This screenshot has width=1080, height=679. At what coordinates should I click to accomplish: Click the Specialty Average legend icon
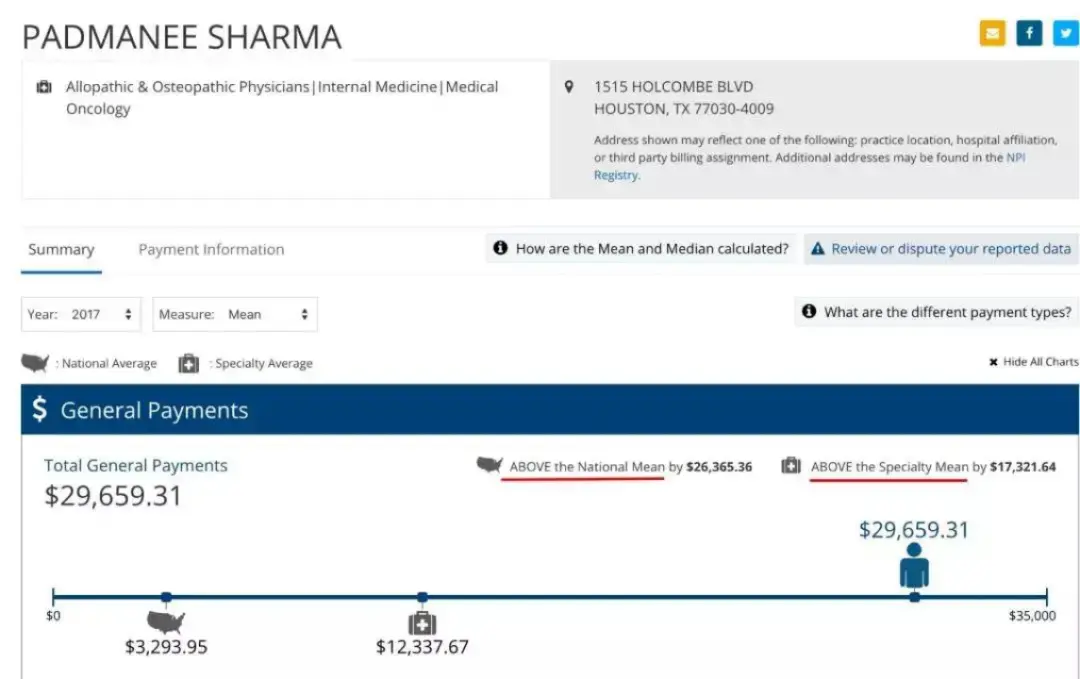click(x=189, y=363)
